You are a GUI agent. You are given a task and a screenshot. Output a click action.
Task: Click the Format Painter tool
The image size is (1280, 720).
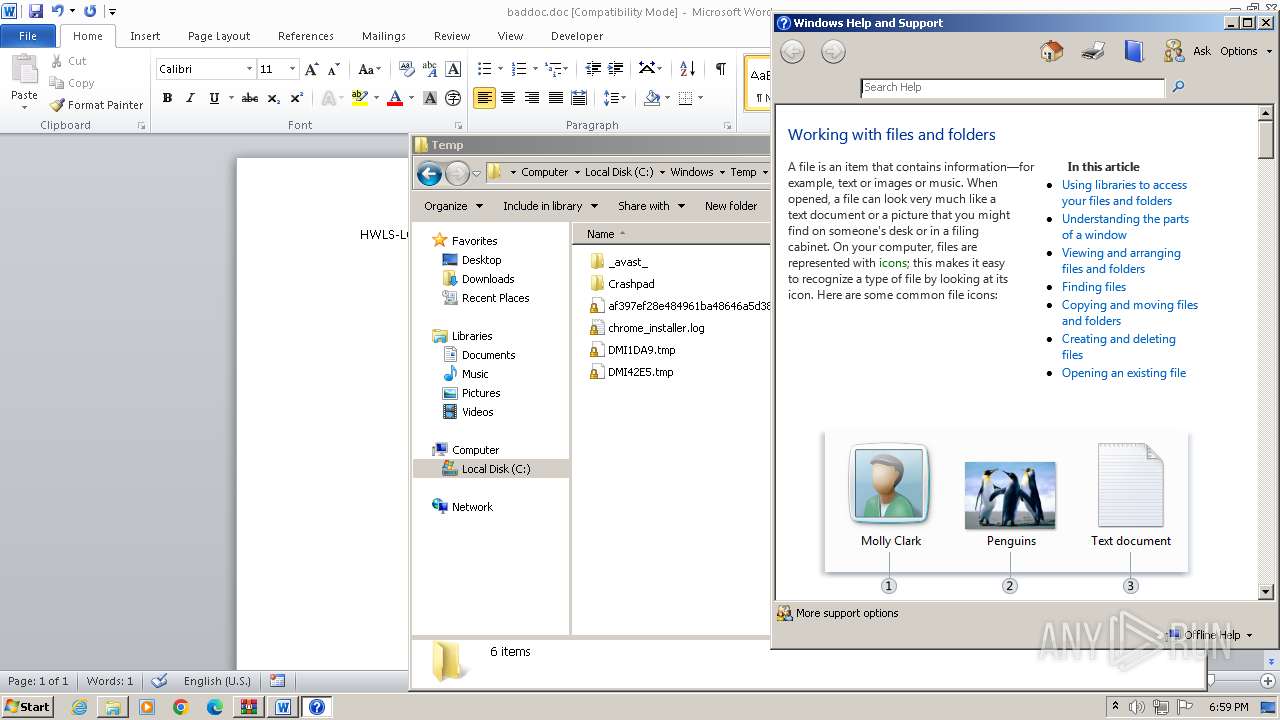click(96, 105)
